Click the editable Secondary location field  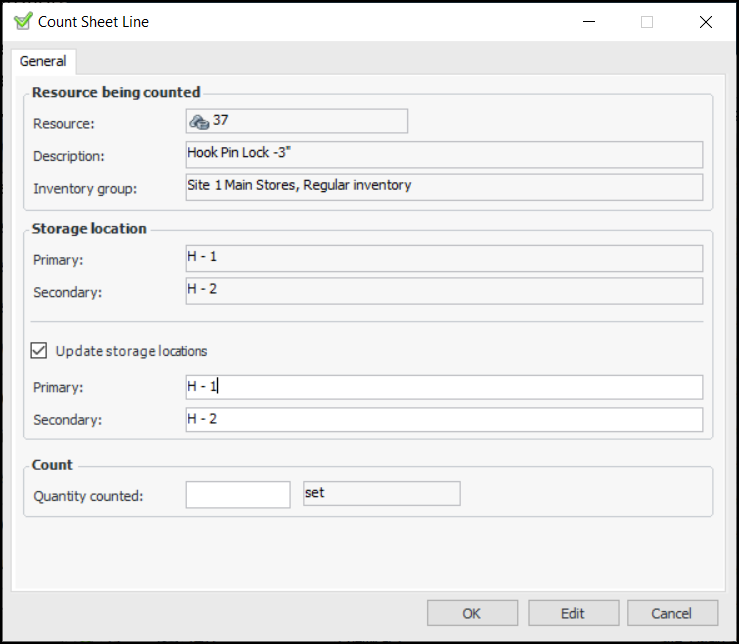tap(444, 419)
